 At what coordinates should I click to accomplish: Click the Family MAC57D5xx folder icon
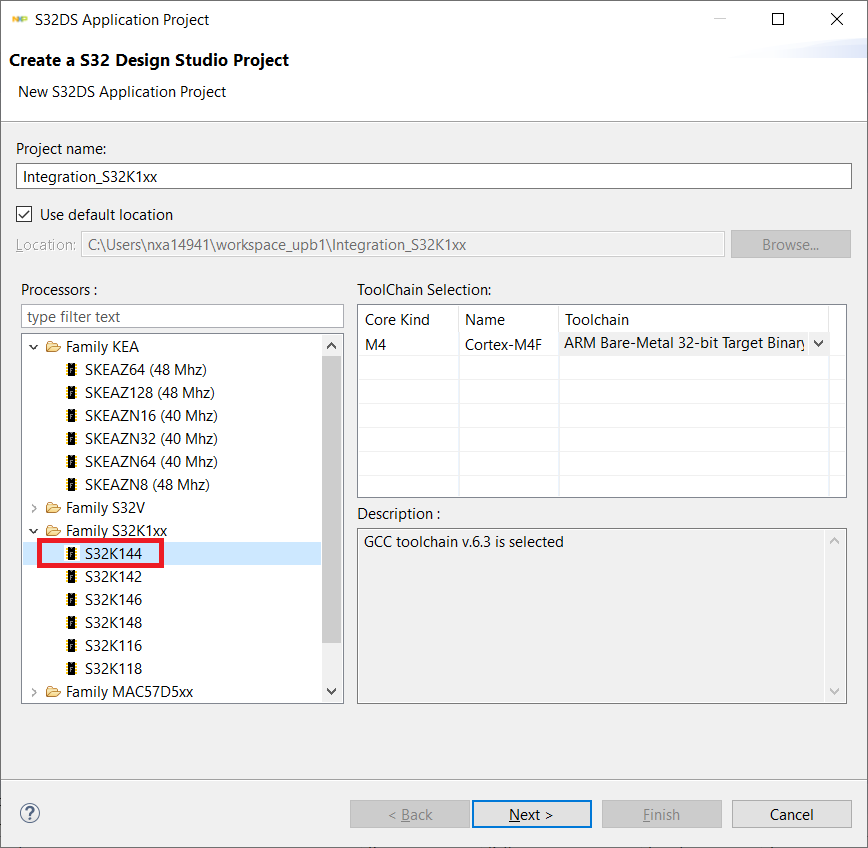point(53,692)
